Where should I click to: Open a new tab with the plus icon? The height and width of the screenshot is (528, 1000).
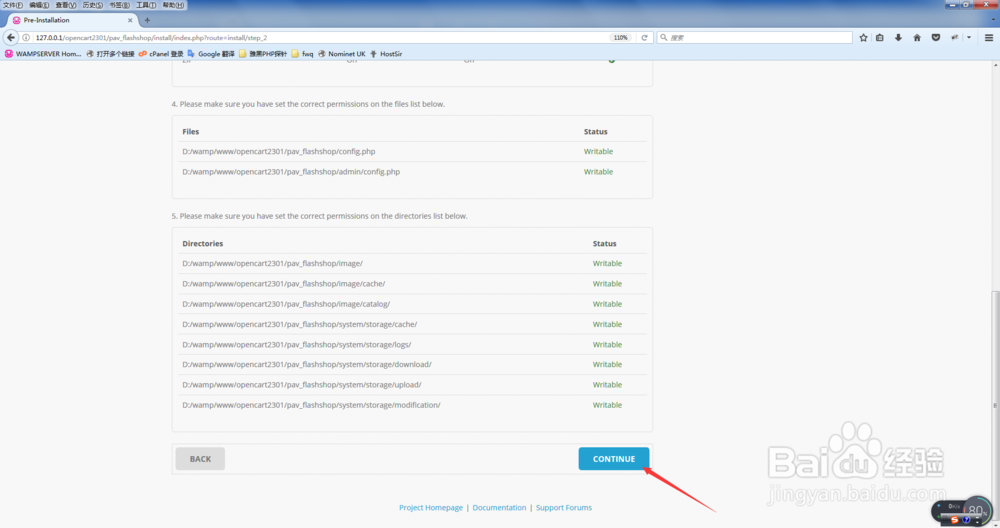(147, 20)
